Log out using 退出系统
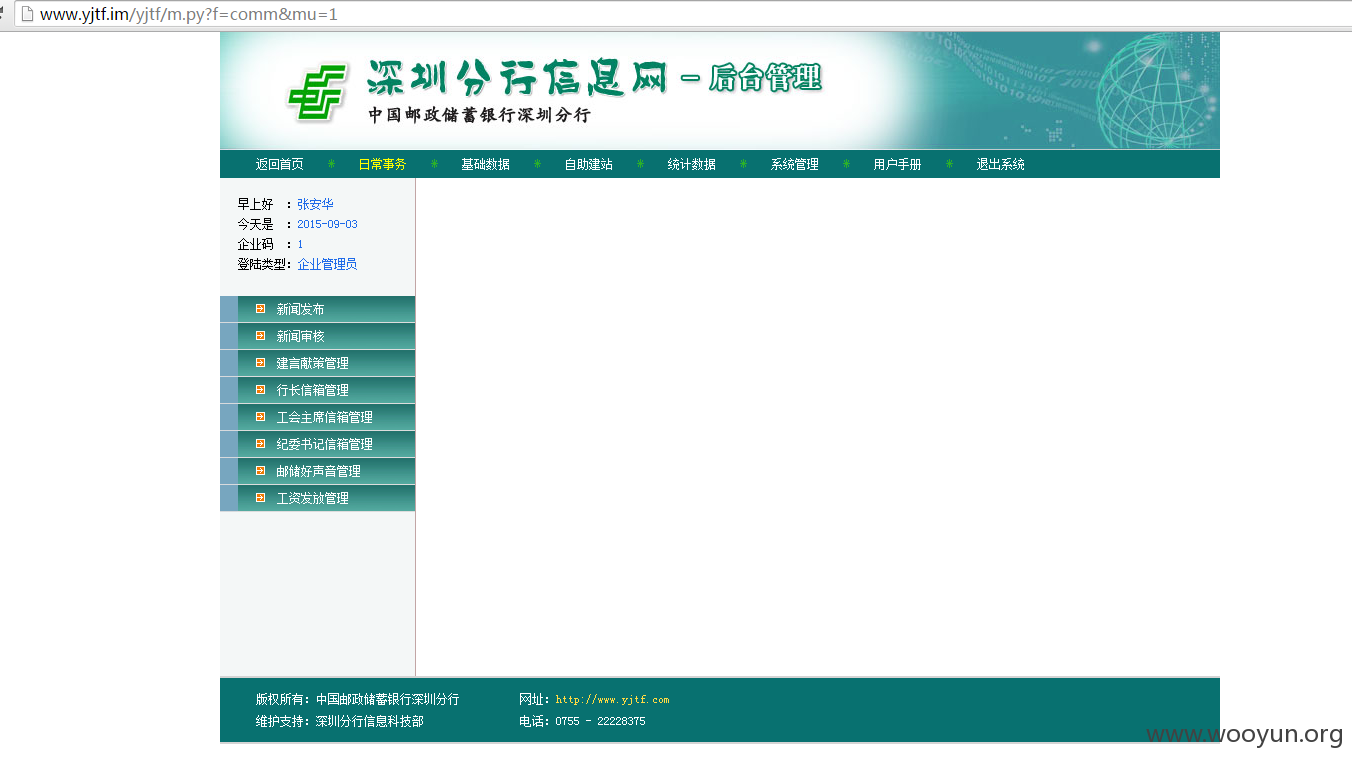1352x763 pixels. pyautogui.click(x=1000, y=164)
